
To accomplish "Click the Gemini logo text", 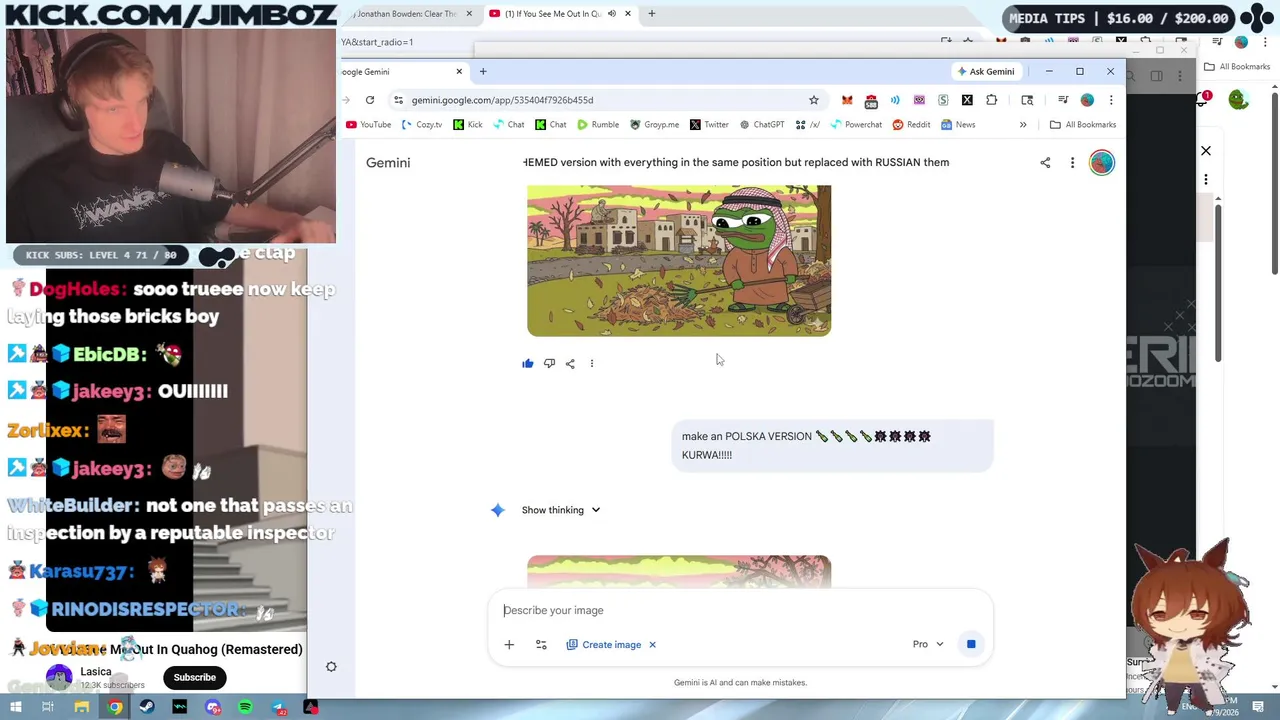I will [x=388, y=162].
